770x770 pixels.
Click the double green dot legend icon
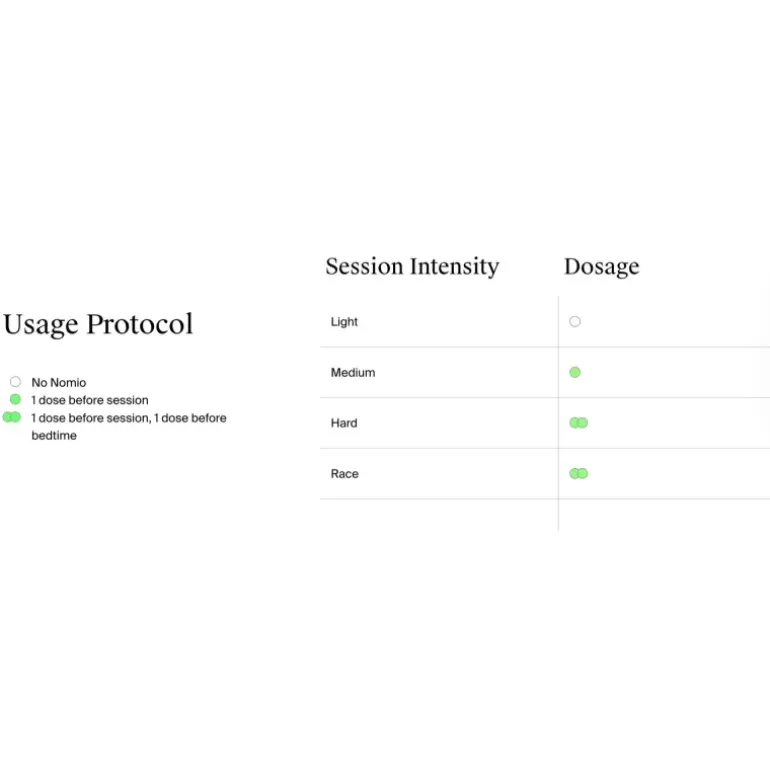pyautogui.click(x=12, y=417)
